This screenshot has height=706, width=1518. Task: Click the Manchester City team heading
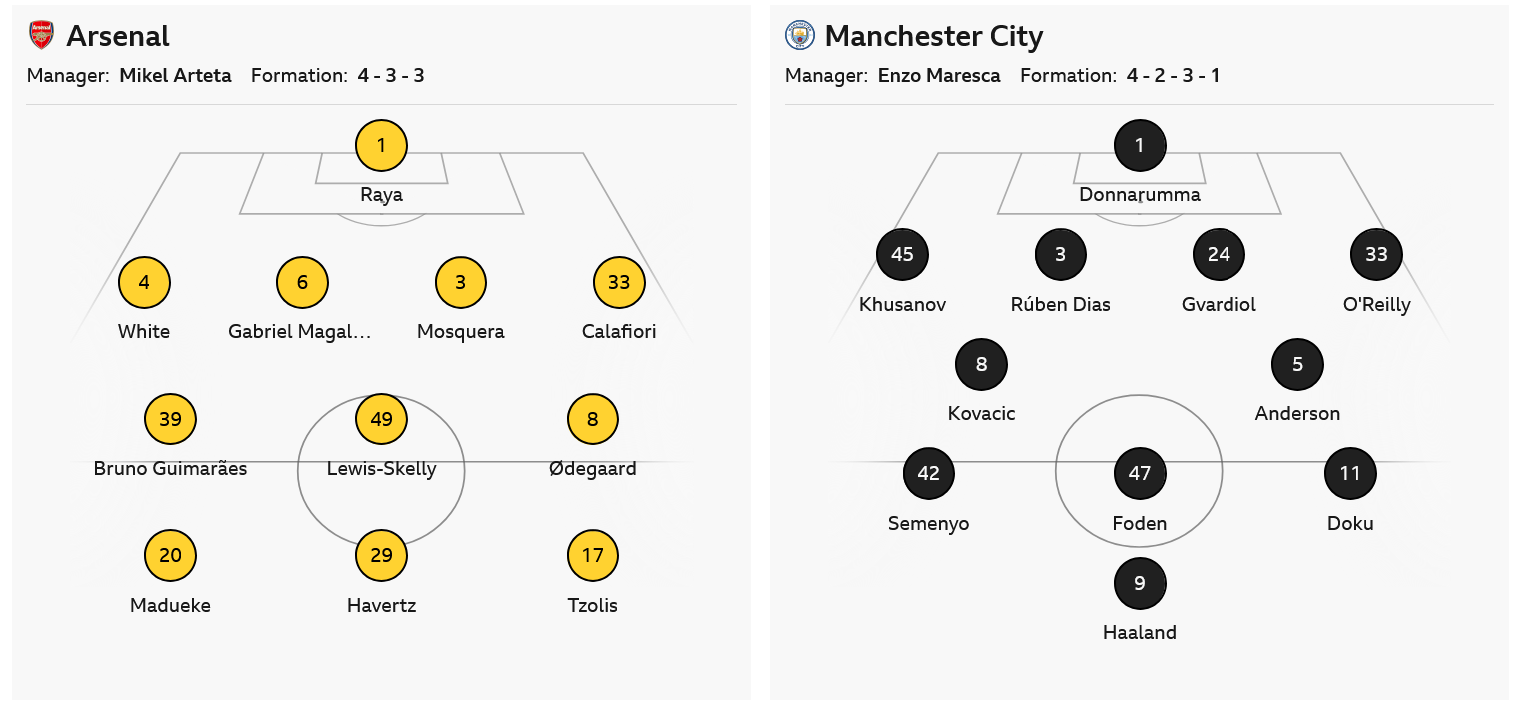[x=934, y=36]
